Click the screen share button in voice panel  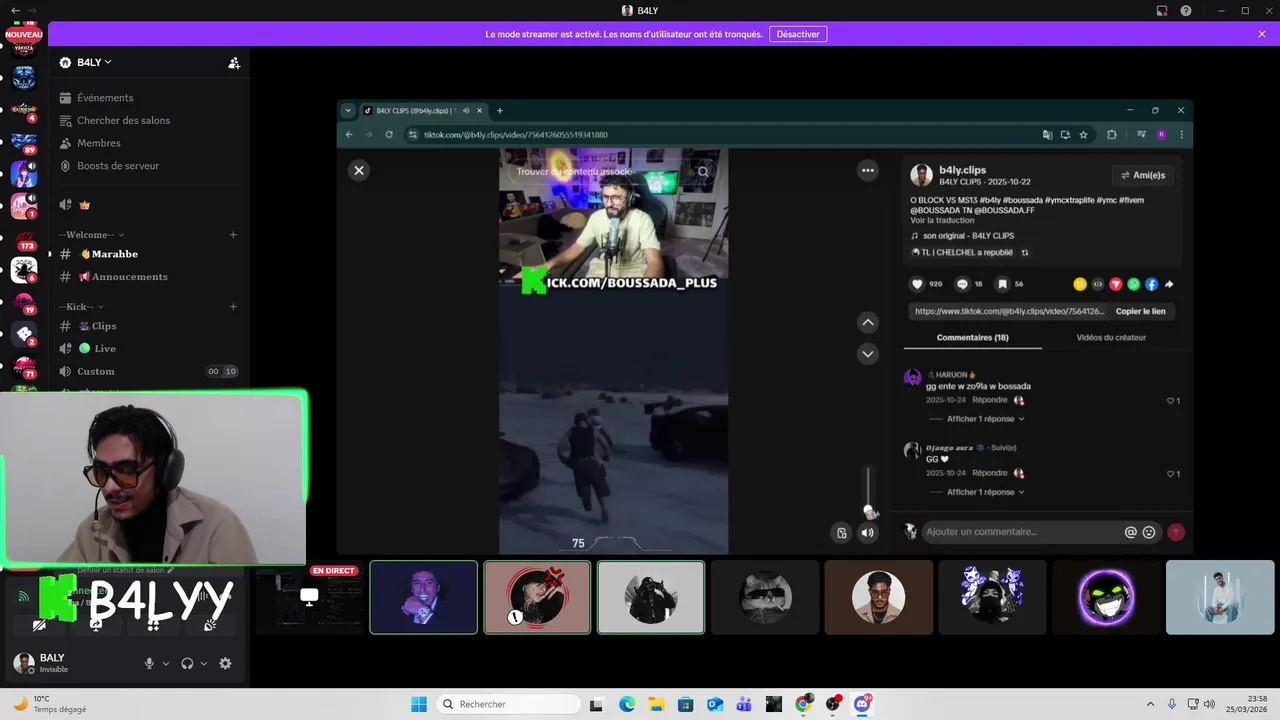(x=96, y=625)
